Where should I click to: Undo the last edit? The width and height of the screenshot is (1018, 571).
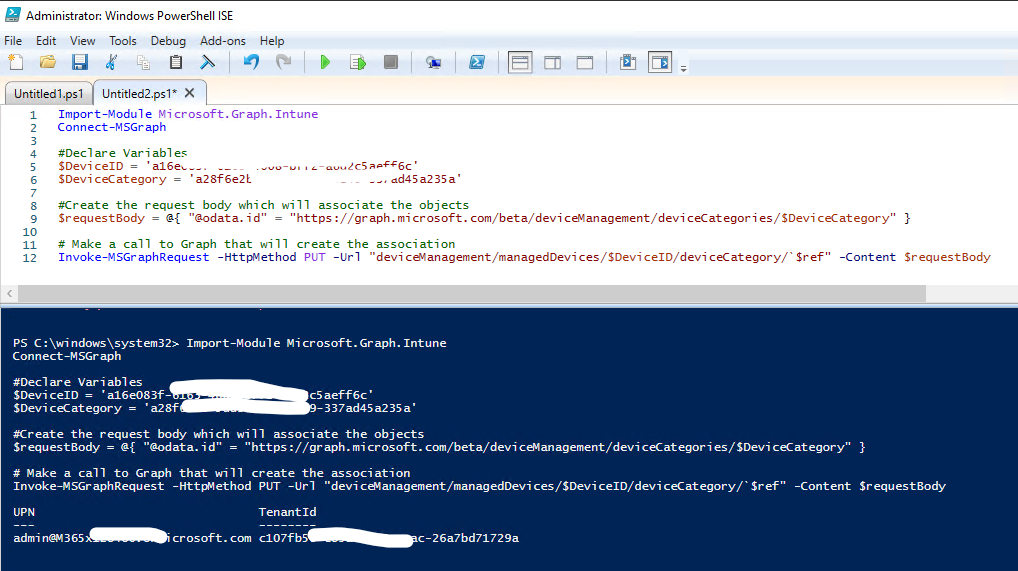[251, 62]
